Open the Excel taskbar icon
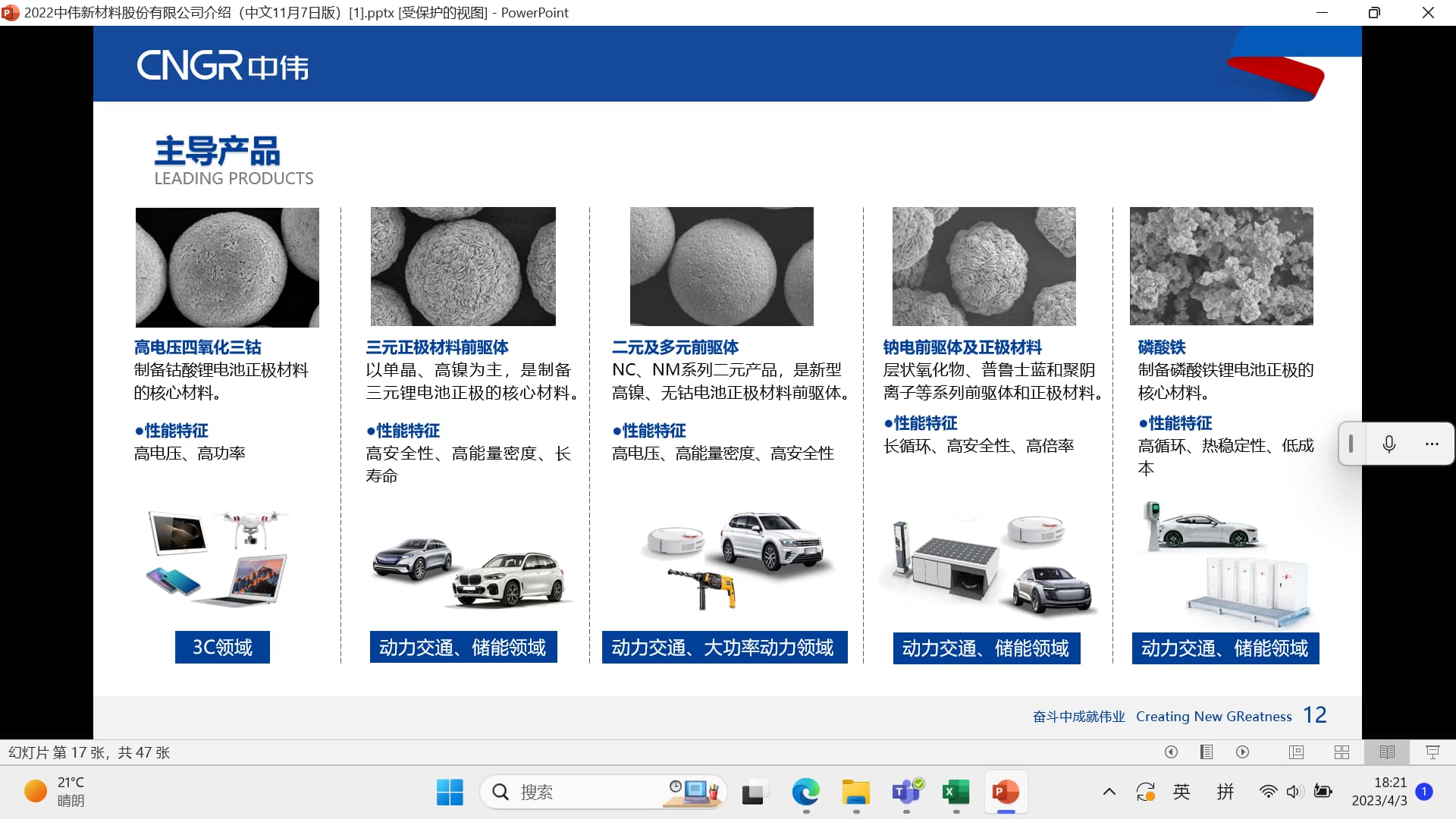The width and height of the screenshot is (1456, 819). [955, 792]
